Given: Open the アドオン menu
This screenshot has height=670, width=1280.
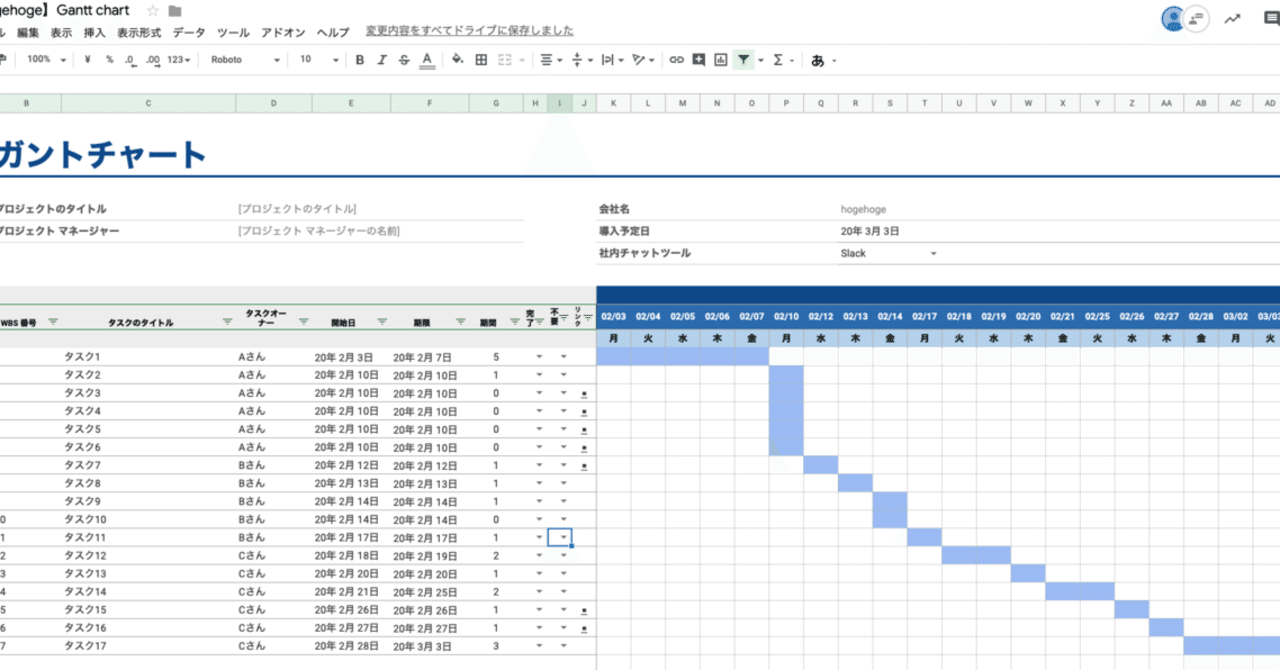Looking at the screenshot, I should (283, 32).
